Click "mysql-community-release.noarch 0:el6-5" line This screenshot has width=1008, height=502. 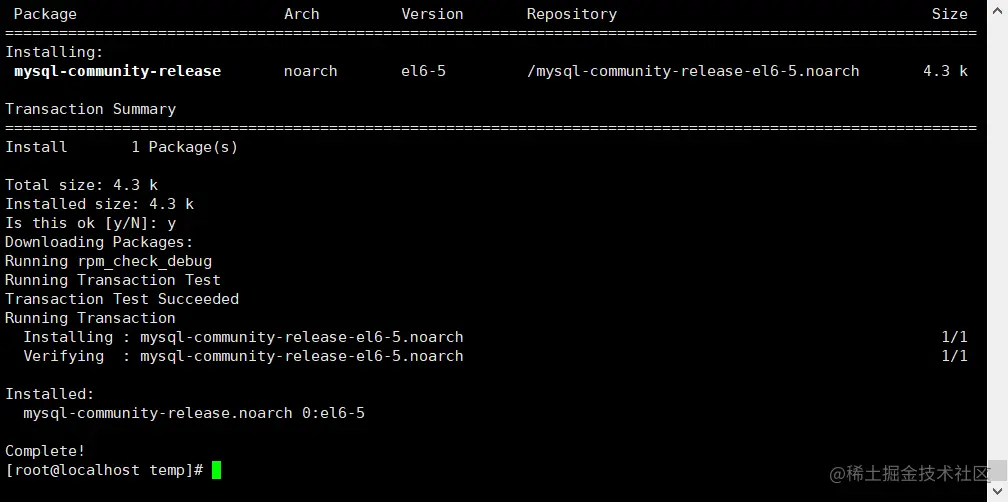(x=194, y=413)
